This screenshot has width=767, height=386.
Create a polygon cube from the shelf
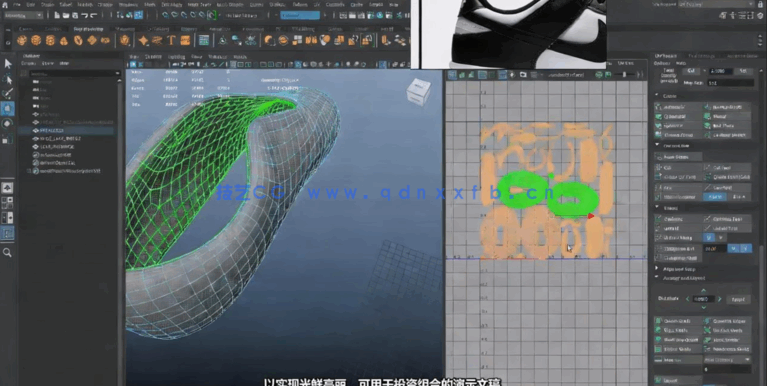[x=36, y=41]
